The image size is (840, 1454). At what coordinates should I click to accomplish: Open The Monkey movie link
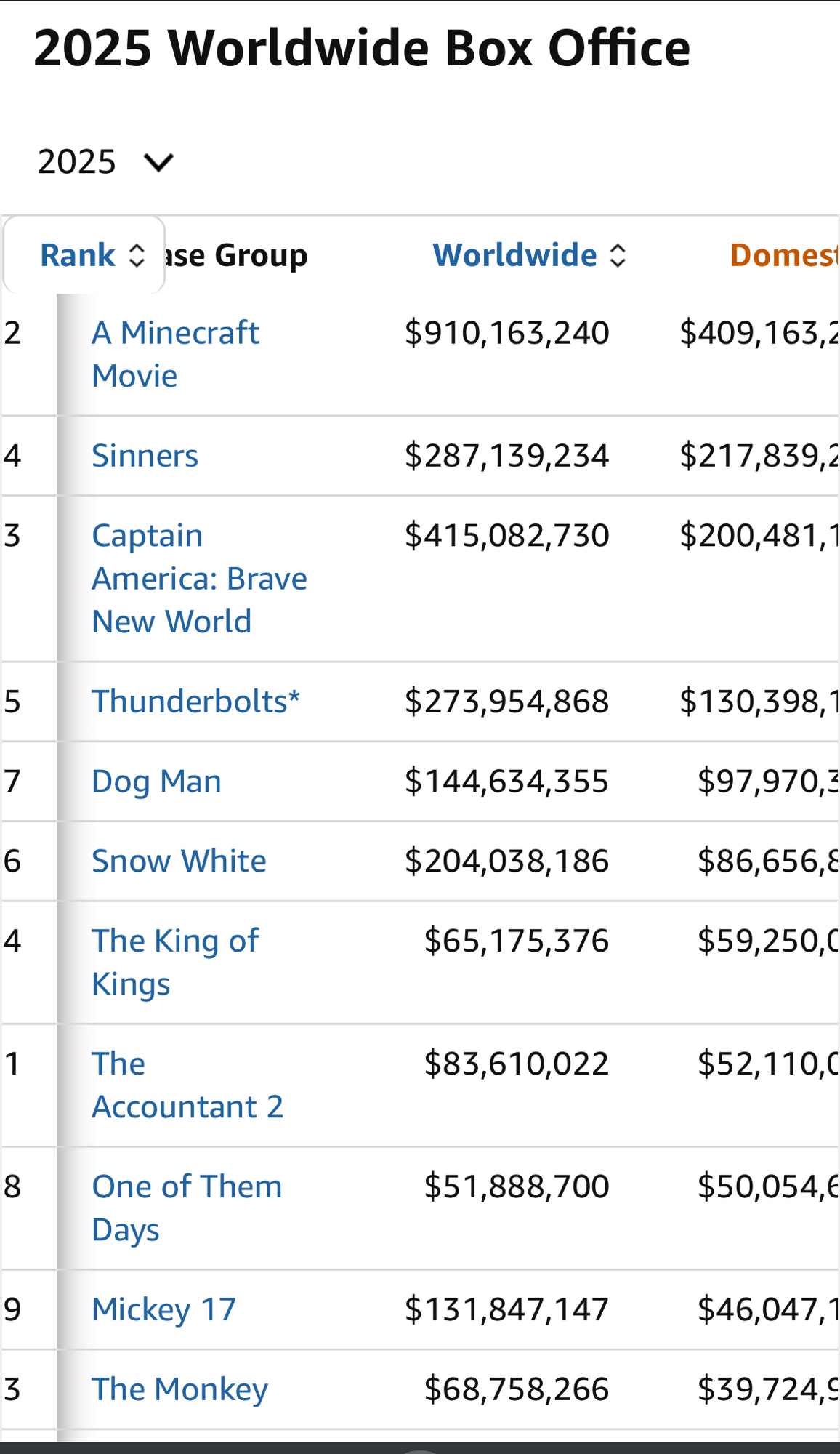point(179,1389)
